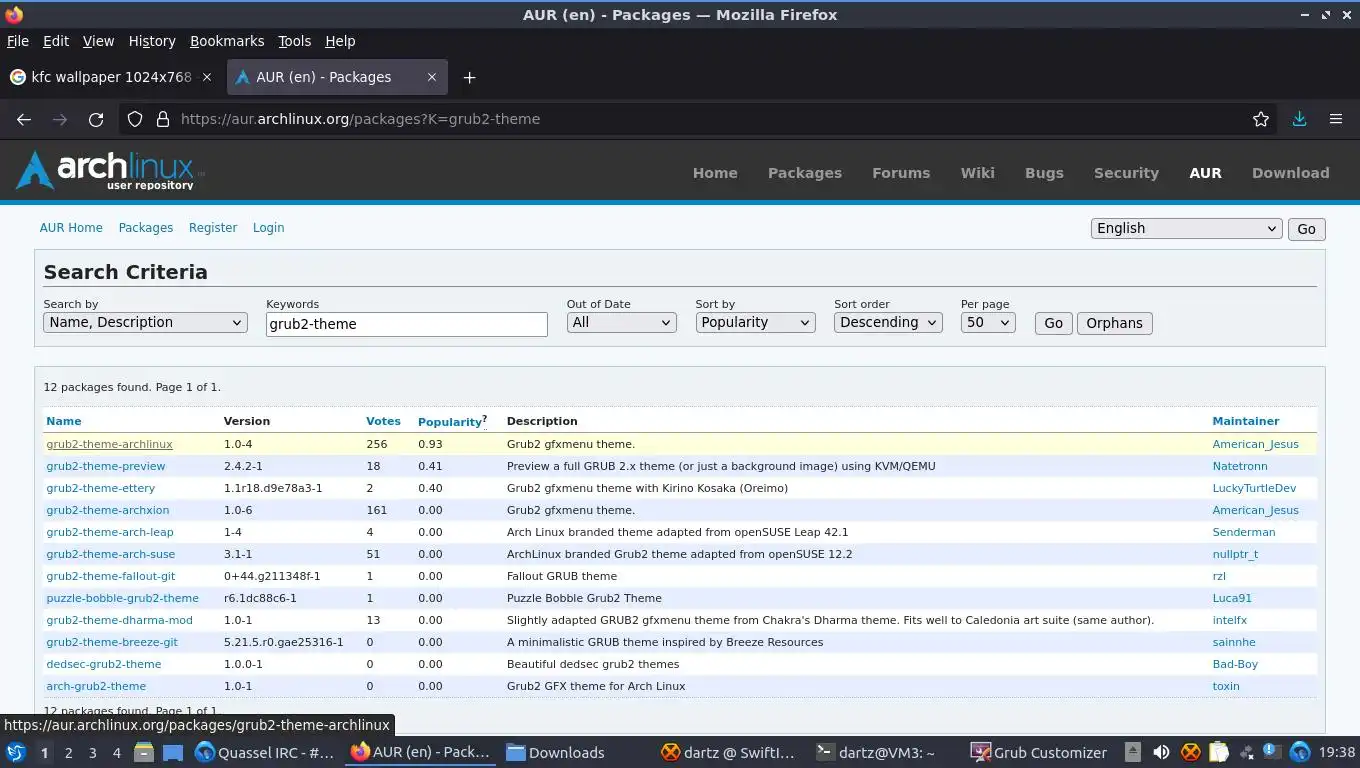Open the Tools menu
1360x768 pixels.
294,41
